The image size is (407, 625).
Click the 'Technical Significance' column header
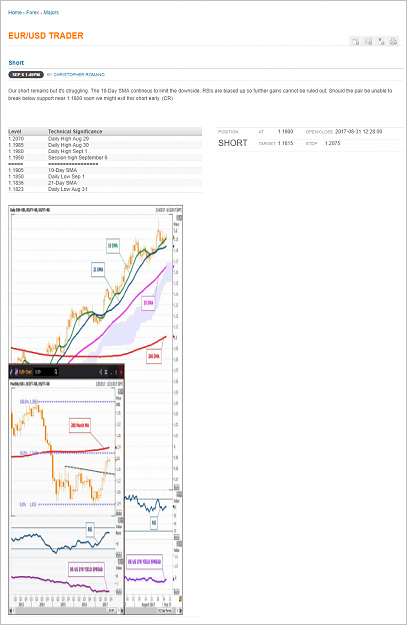point(75,131)
